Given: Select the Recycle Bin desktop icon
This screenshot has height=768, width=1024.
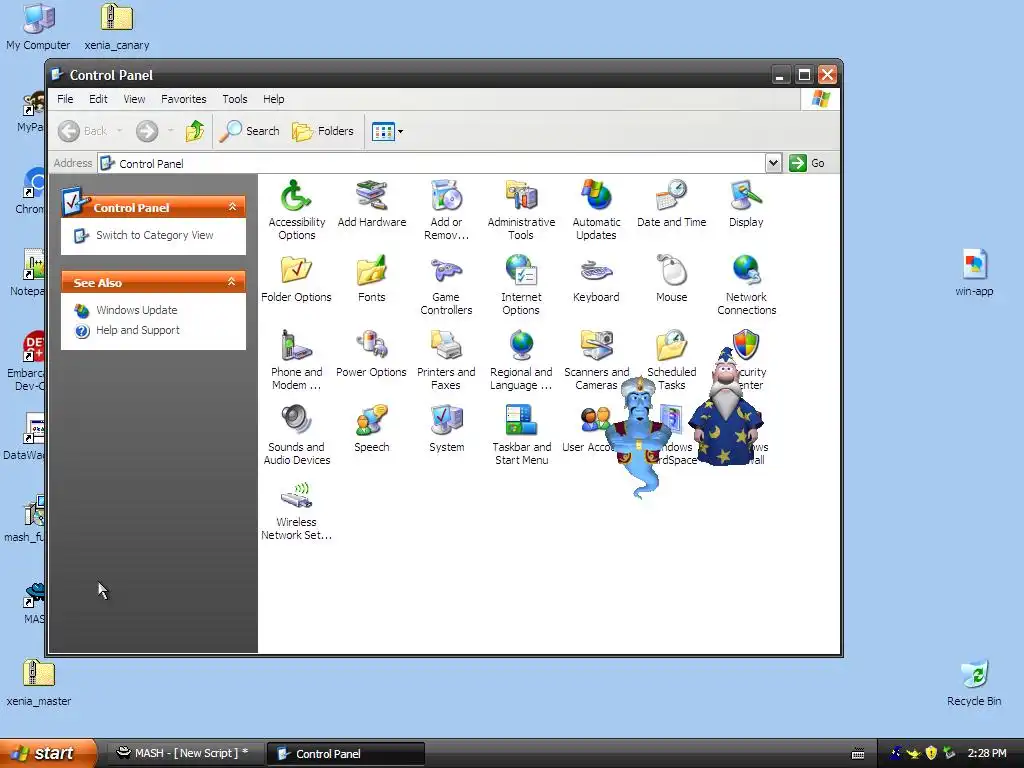Looking at the screenshot, I should pos(974,684).
